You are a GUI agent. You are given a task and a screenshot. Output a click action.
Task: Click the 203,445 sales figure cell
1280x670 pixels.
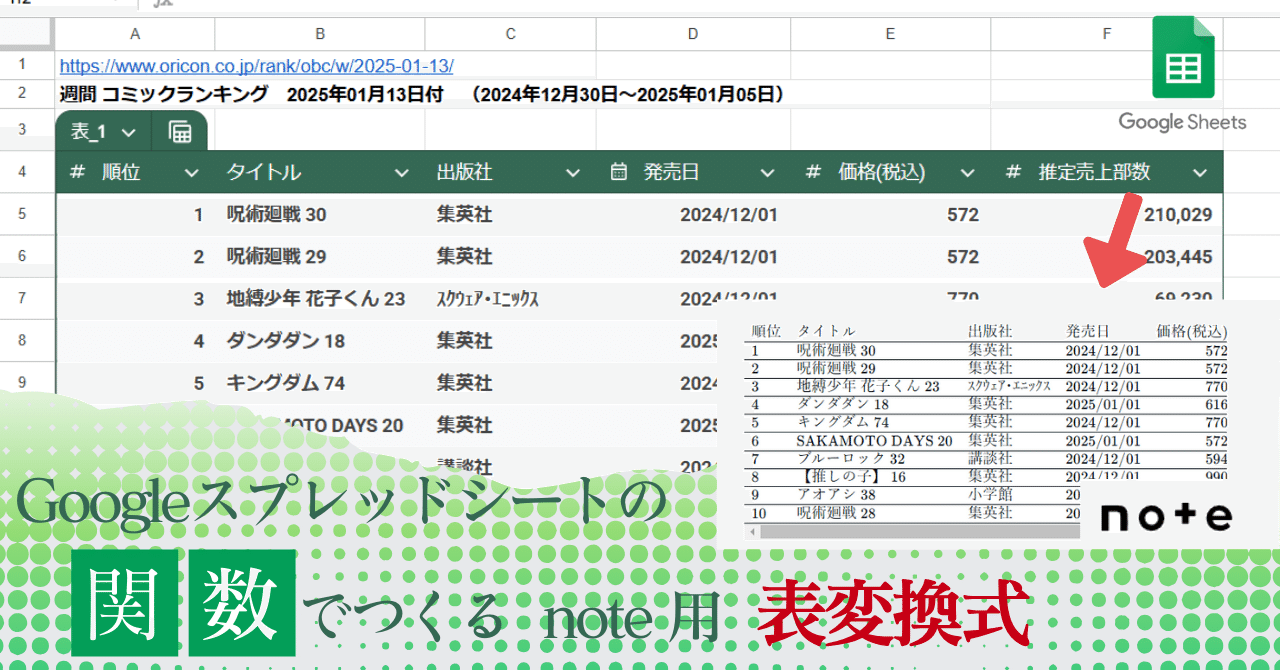[x=1178, y=257]
